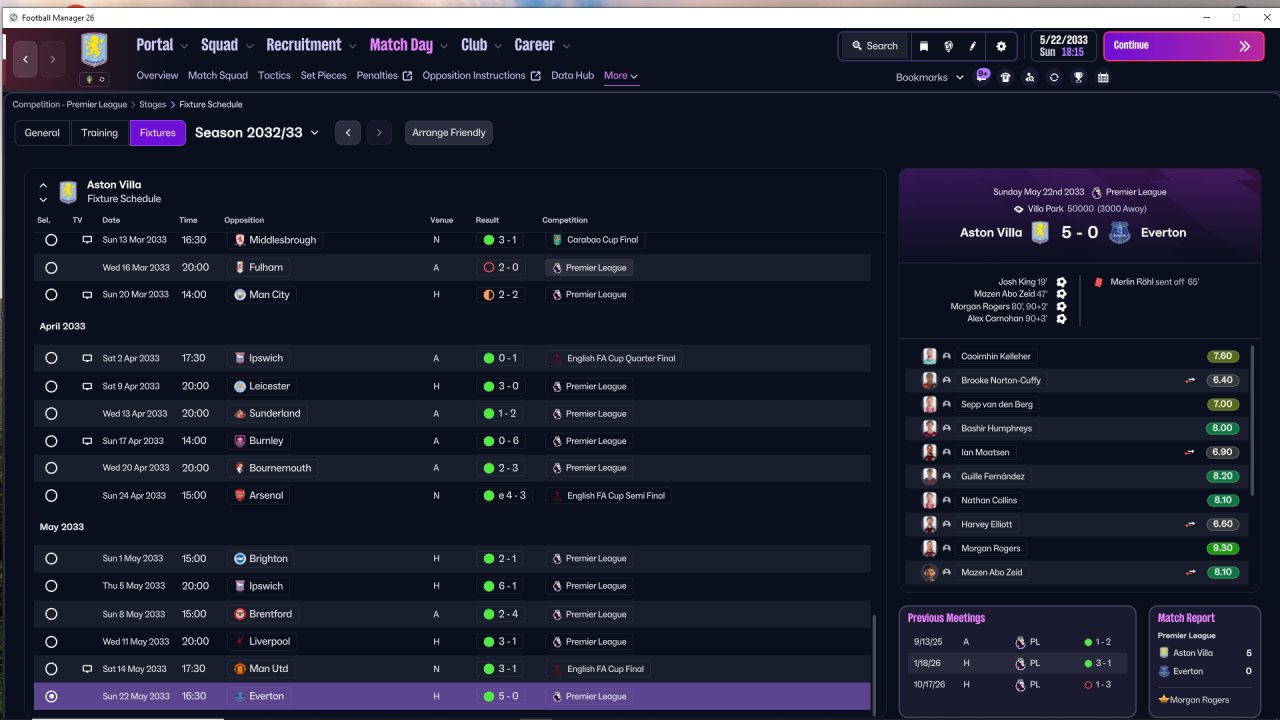This screenshot has width=1280, height=720.
Task: Switch to the General tab
Action: click(42, 133)
